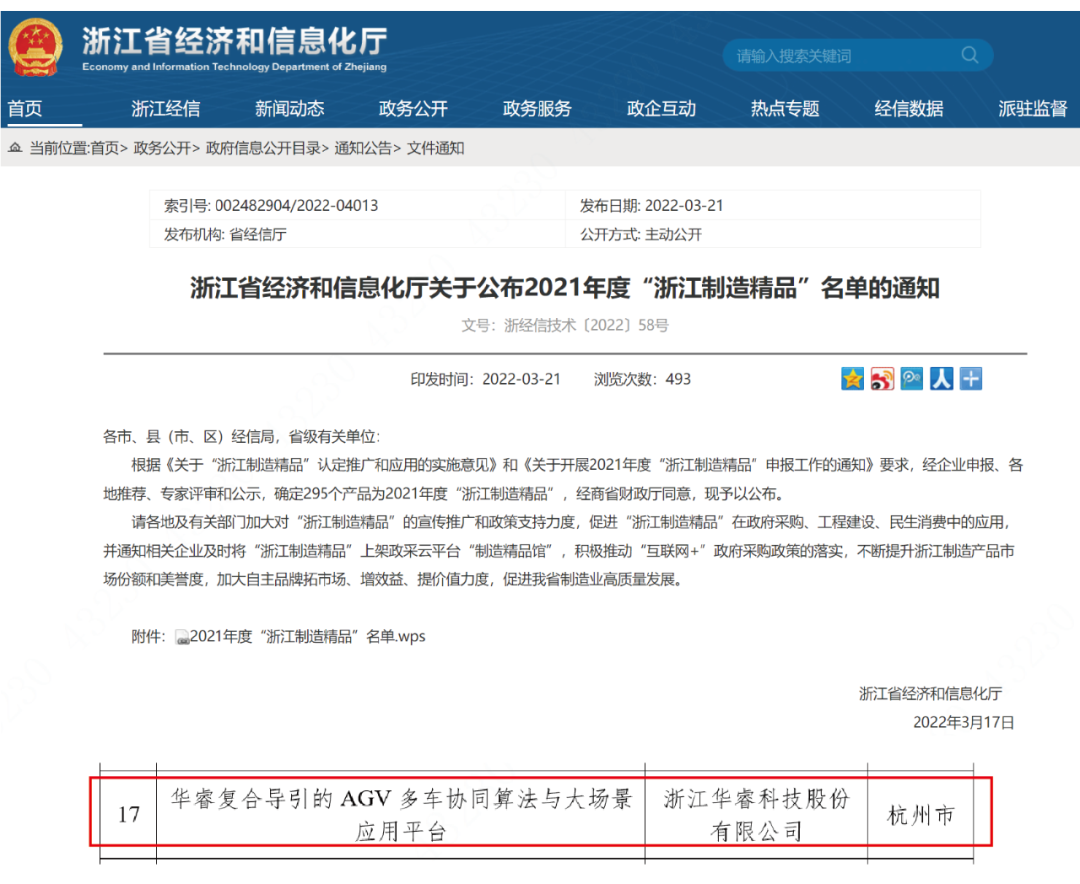This screenshot has height=884, width=1080.
Task: Click table cell number 17
Action: pos(129,814)
